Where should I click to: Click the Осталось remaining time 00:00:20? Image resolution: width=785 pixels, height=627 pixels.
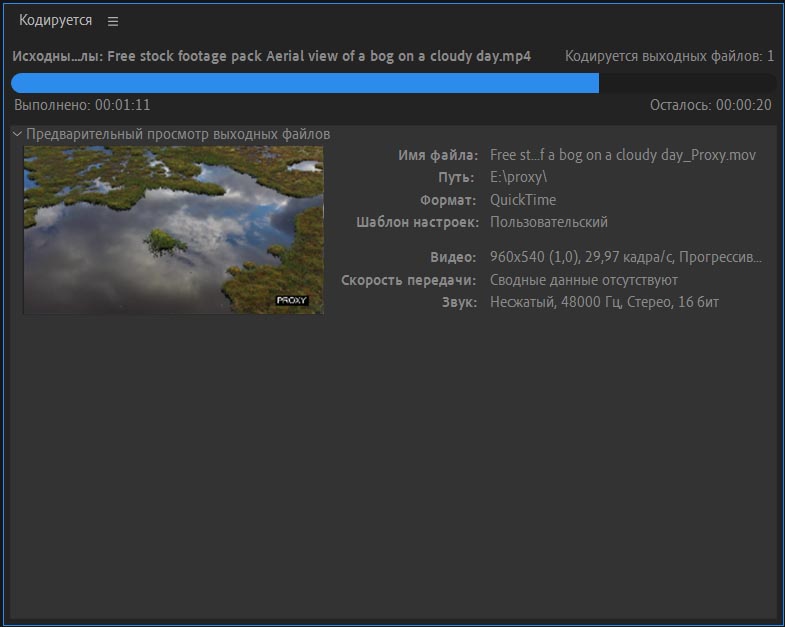[x=710, y=105]
